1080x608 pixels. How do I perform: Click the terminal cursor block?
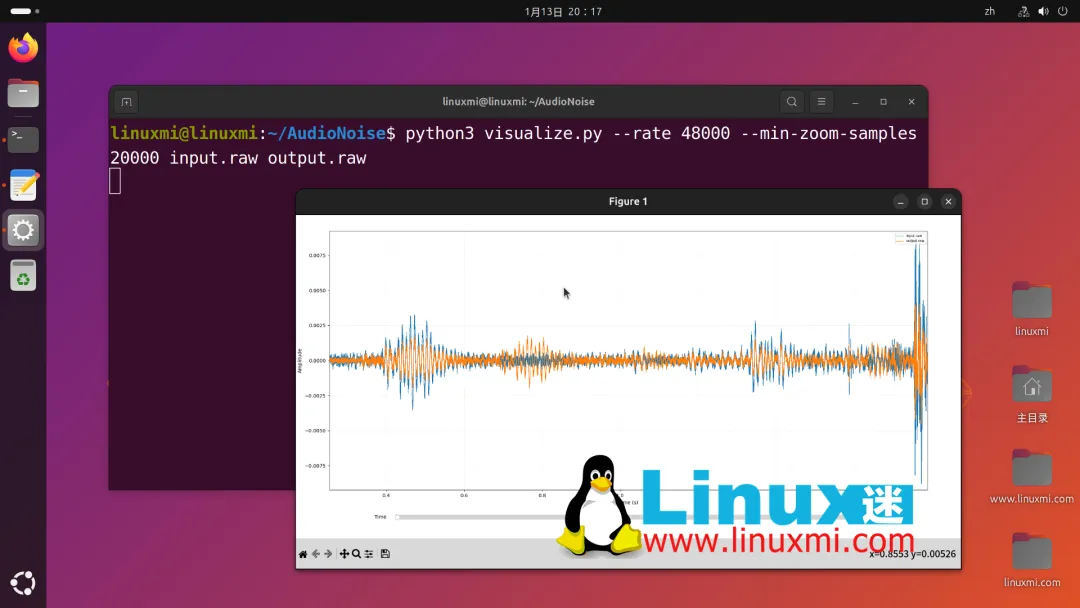(115, 181)
